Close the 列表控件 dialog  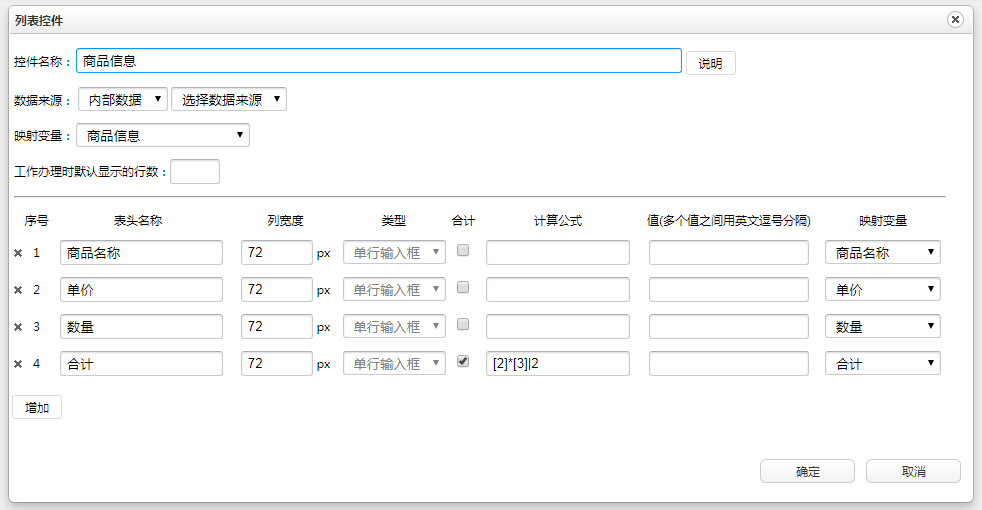point(955,19)
